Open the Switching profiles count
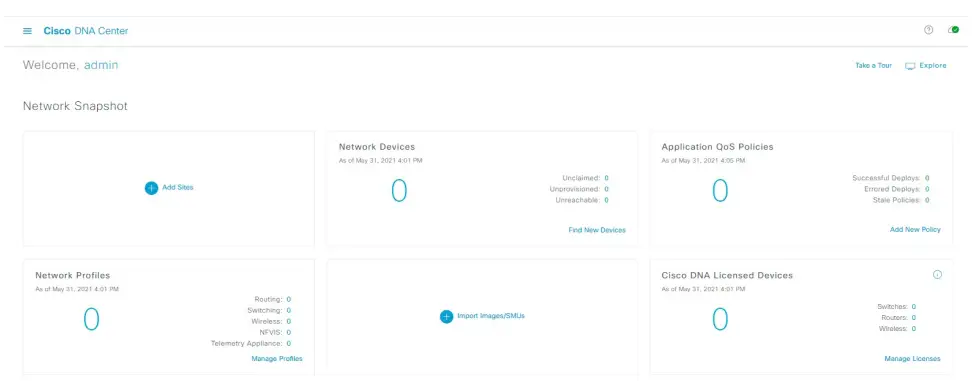The width and height of the screenshot is (974, 381). 289,310
